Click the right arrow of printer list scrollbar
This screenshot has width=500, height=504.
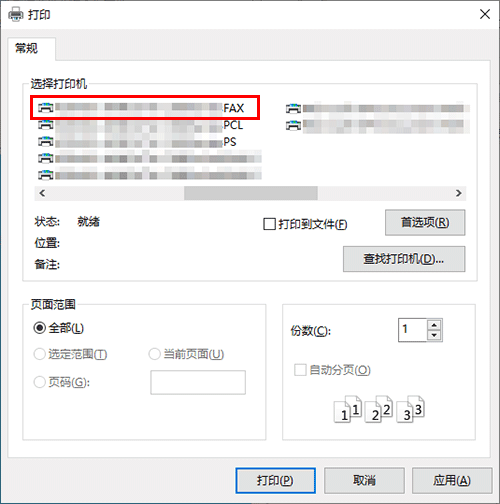(x=459, y=193)
